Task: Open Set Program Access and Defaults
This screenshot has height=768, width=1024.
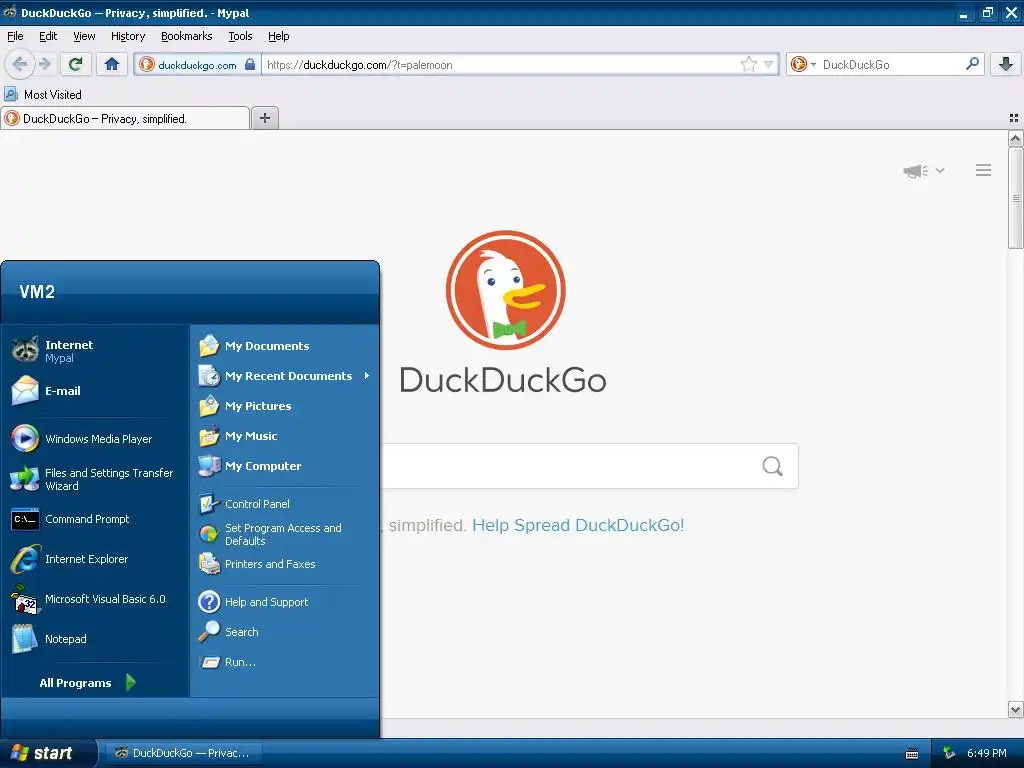Action: tap(285, 534)
